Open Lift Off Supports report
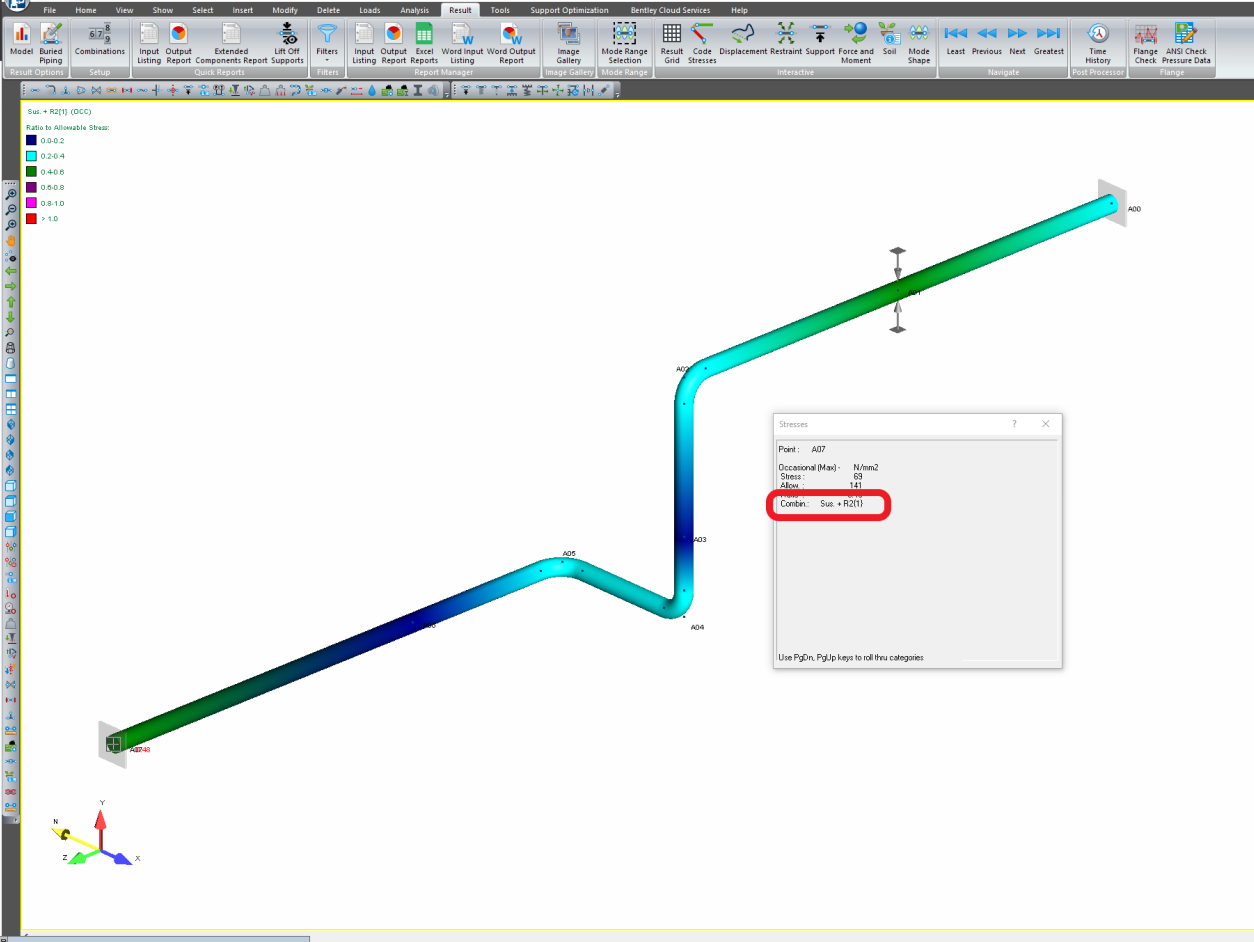Image resolution: width=1254 pixels, height=942 pixels. (x=287, y=43)
